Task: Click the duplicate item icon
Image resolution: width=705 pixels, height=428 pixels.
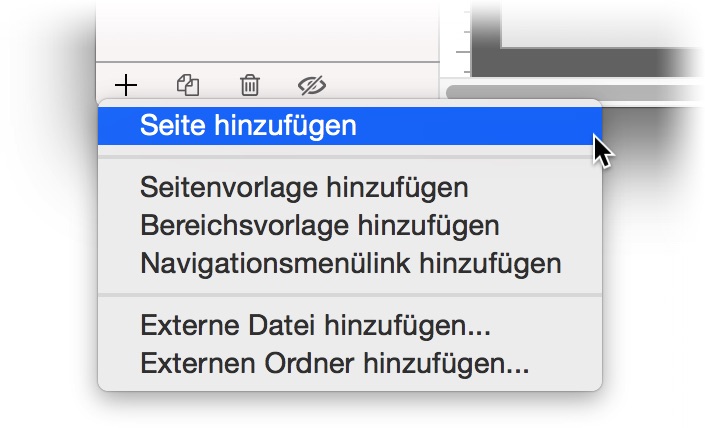Action: (188, 84)
